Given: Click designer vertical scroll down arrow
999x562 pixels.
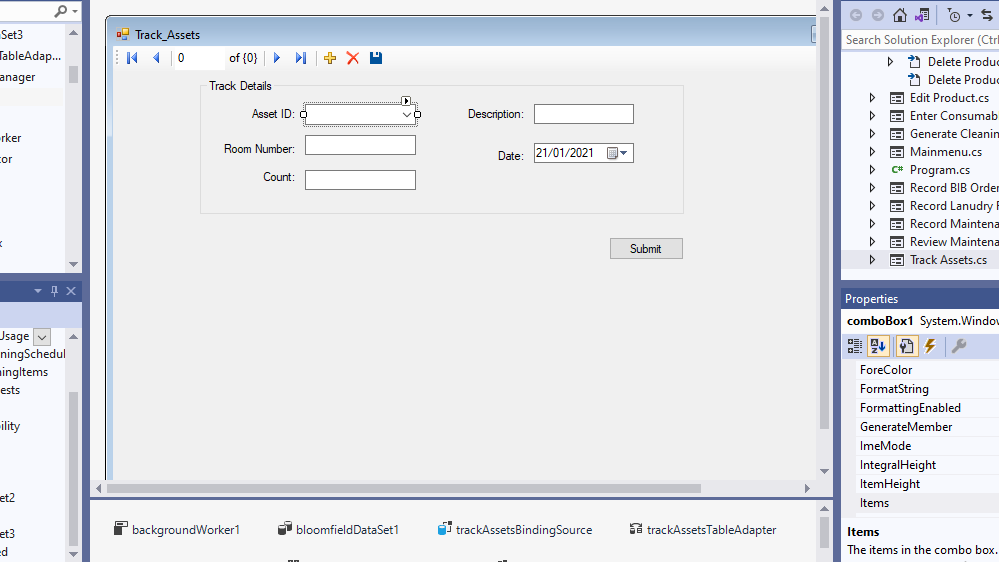Looking at the screenshot, I should (x=824, y=472).
